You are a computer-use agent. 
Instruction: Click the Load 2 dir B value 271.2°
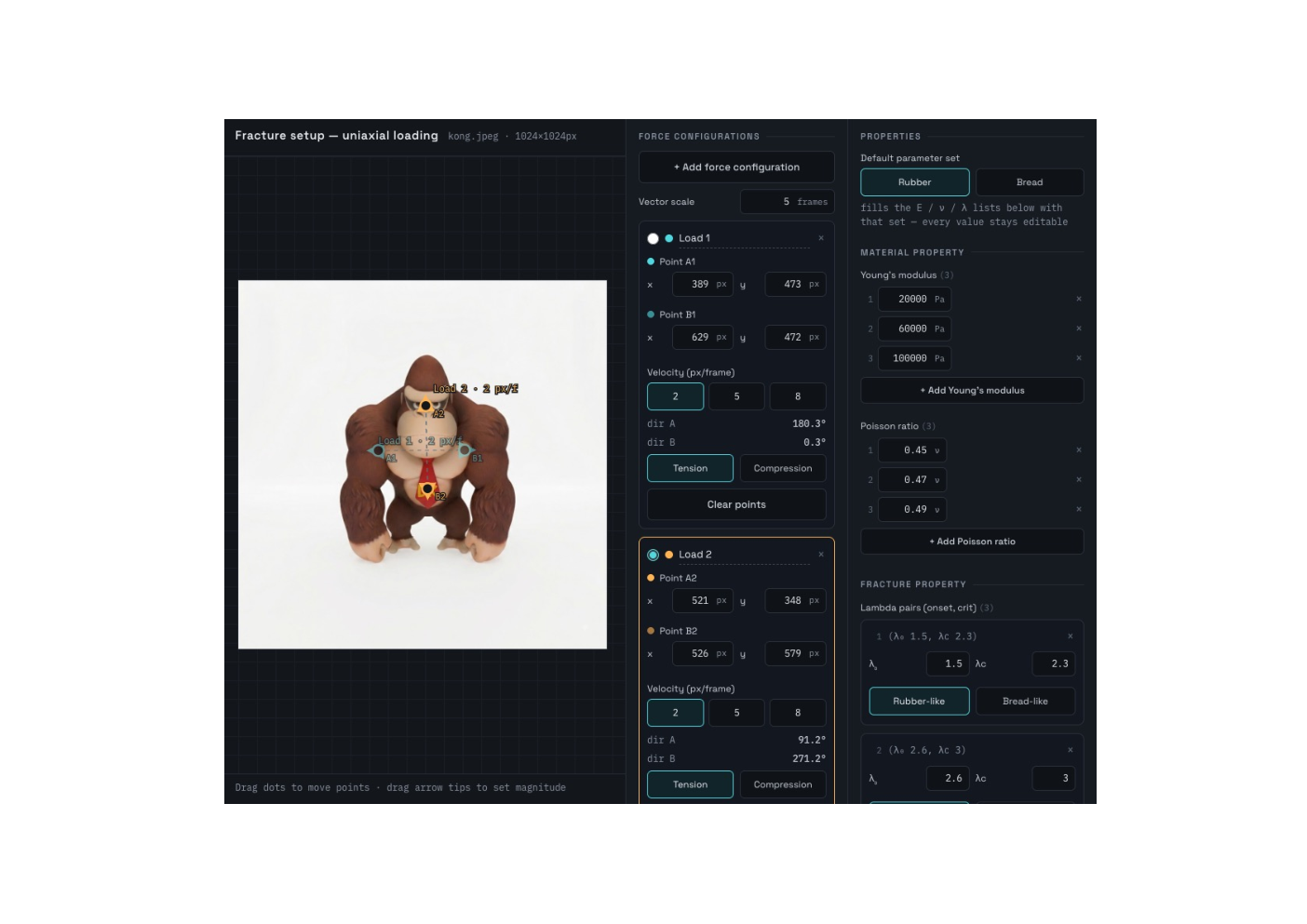click(x=809, y=758)
